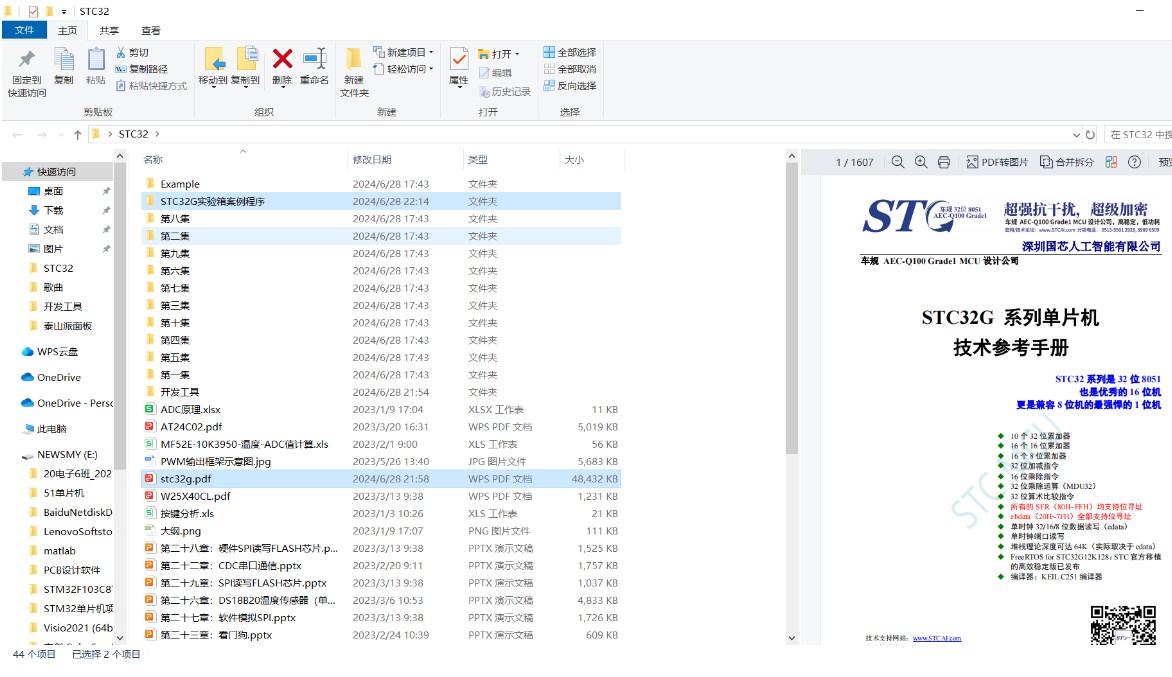
Task: Click the scroll-down arrow of the navigation pane
Action: tap(120, 638)
